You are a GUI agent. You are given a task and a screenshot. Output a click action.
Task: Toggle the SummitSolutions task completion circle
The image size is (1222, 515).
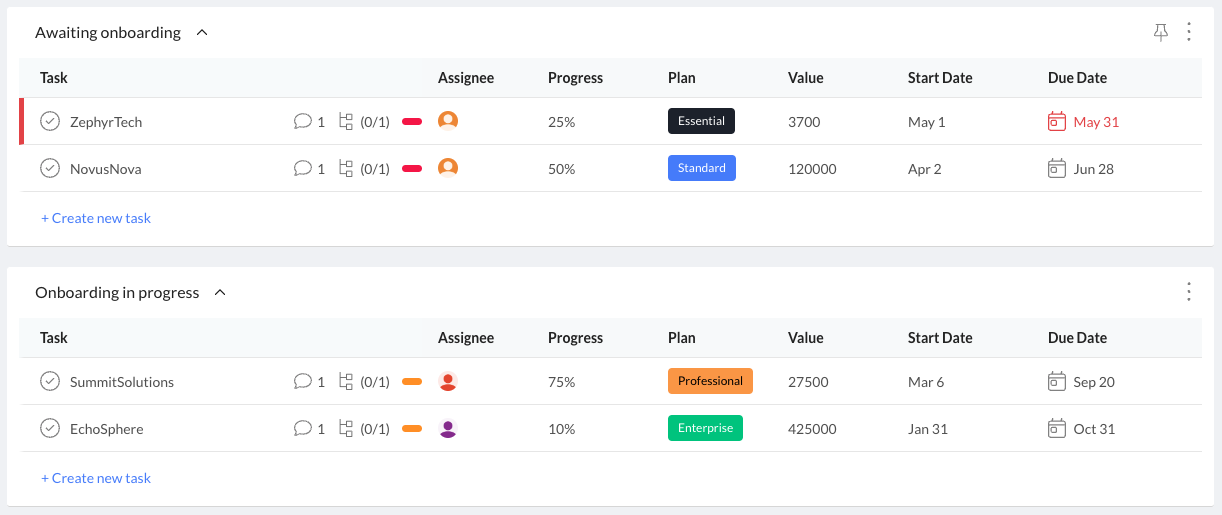(x=50, y=382)
